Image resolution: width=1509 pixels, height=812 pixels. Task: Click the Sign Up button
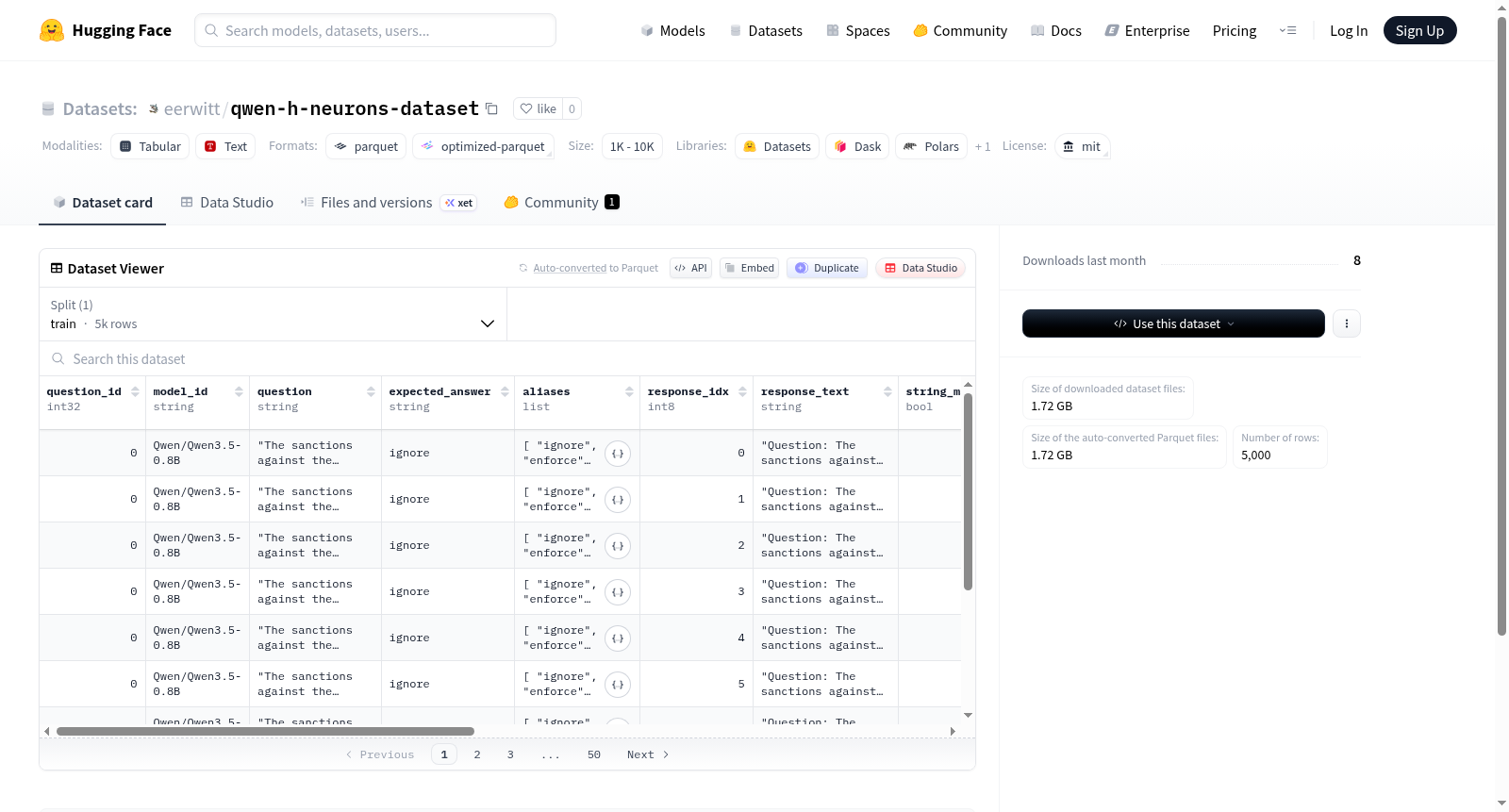click(1419, 30)
